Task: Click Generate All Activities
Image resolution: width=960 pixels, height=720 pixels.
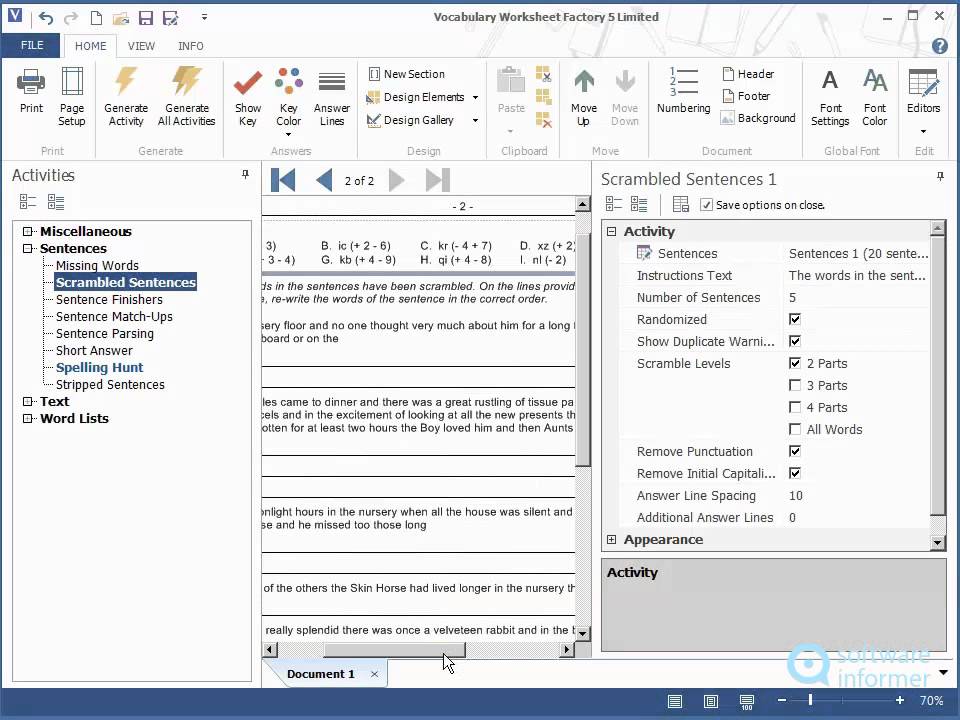Action: pos(186,97)
